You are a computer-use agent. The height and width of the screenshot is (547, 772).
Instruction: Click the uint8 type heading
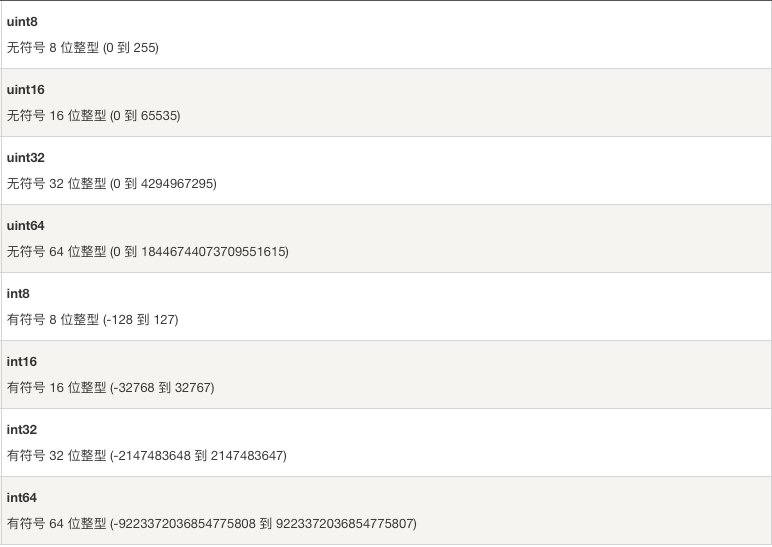(x=22, y=22)
